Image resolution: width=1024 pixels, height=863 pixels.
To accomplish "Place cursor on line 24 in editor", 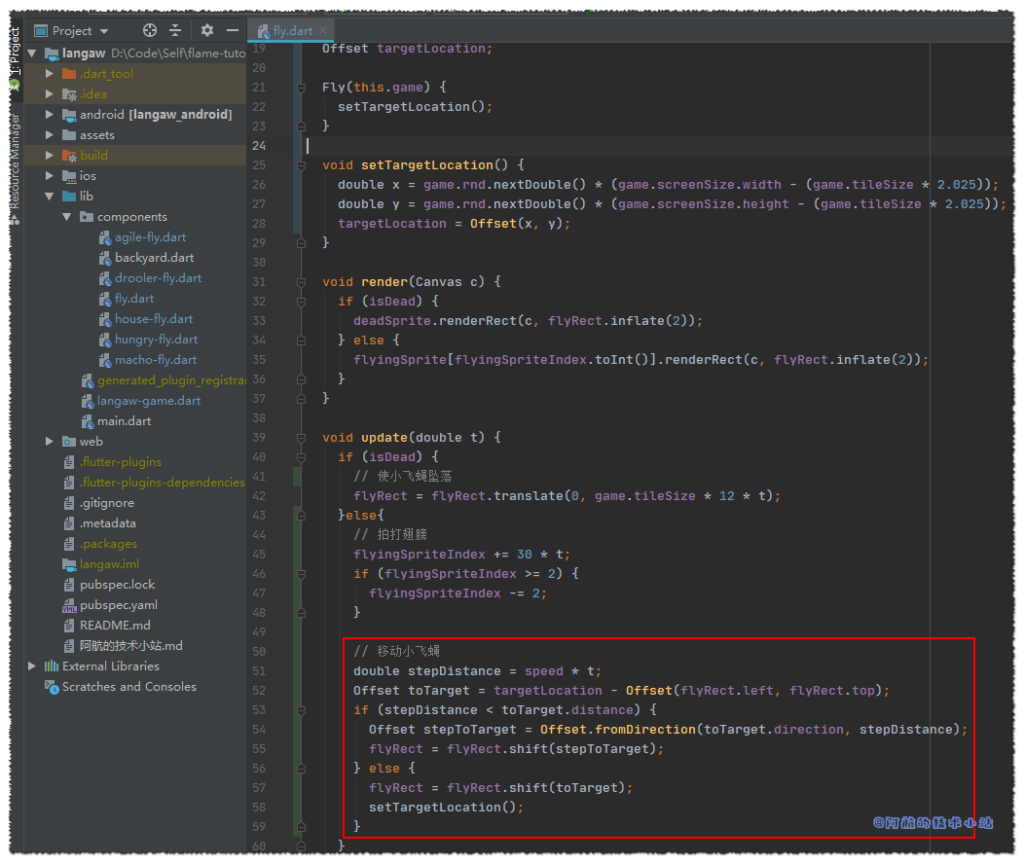I will [600, 146].
